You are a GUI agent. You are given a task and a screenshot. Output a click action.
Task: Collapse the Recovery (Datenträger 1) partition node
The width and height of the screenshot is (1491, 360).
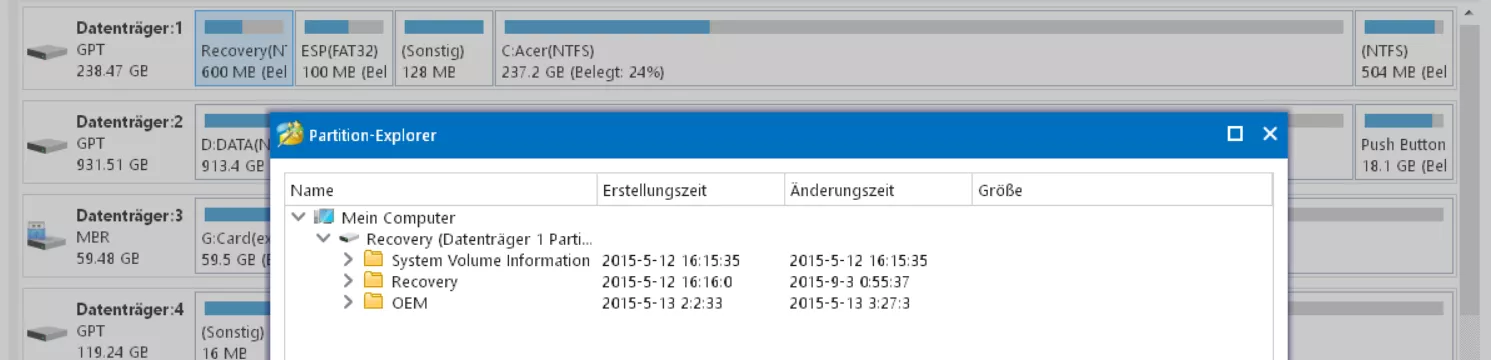click(323, 239)
